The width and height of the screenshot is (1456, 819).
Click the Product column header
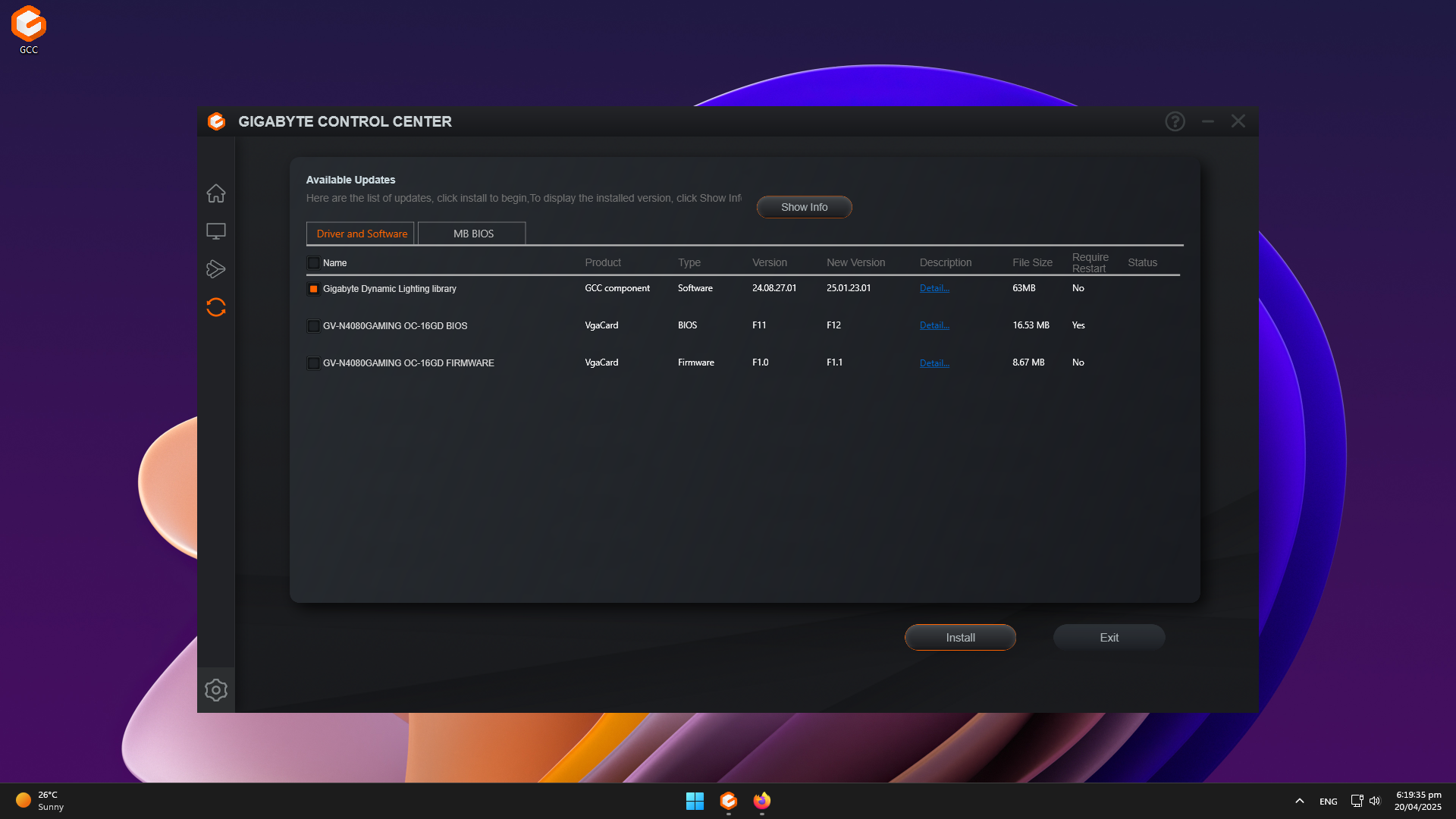[x=603, y=262]
